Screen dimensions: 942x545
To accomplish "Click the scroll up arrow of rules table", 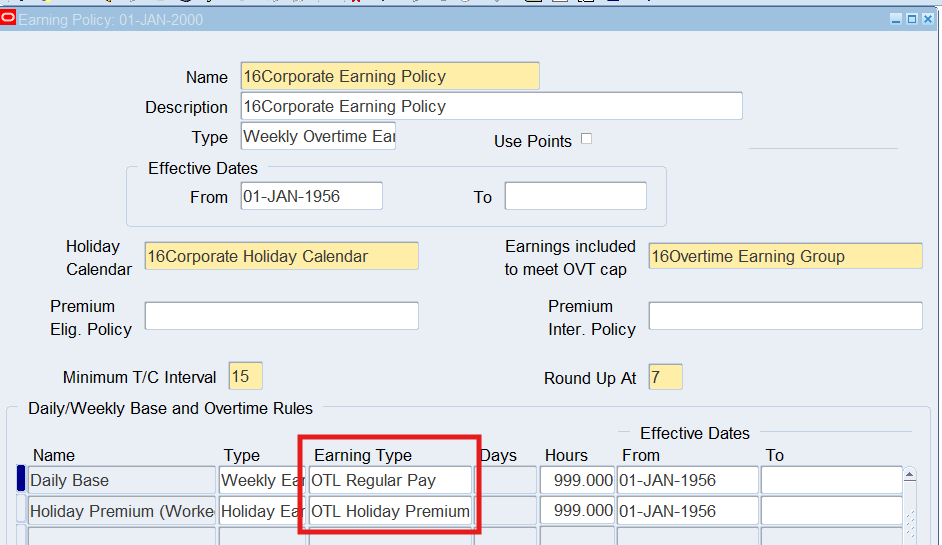I will [909, 475].
